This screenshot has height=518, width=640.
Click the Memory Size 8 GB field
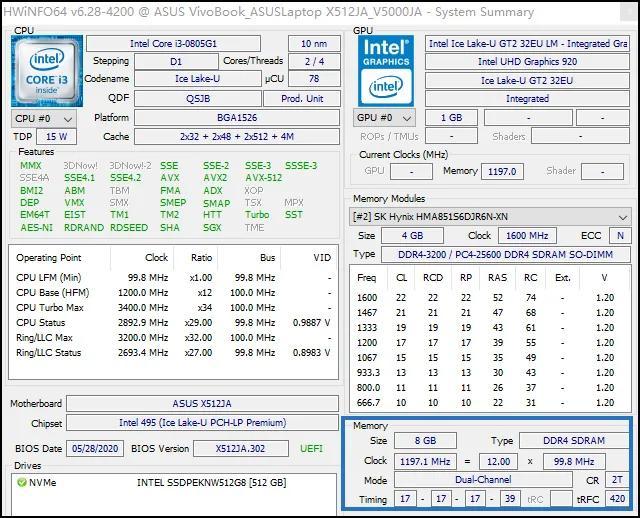click(x=425, y=441)
